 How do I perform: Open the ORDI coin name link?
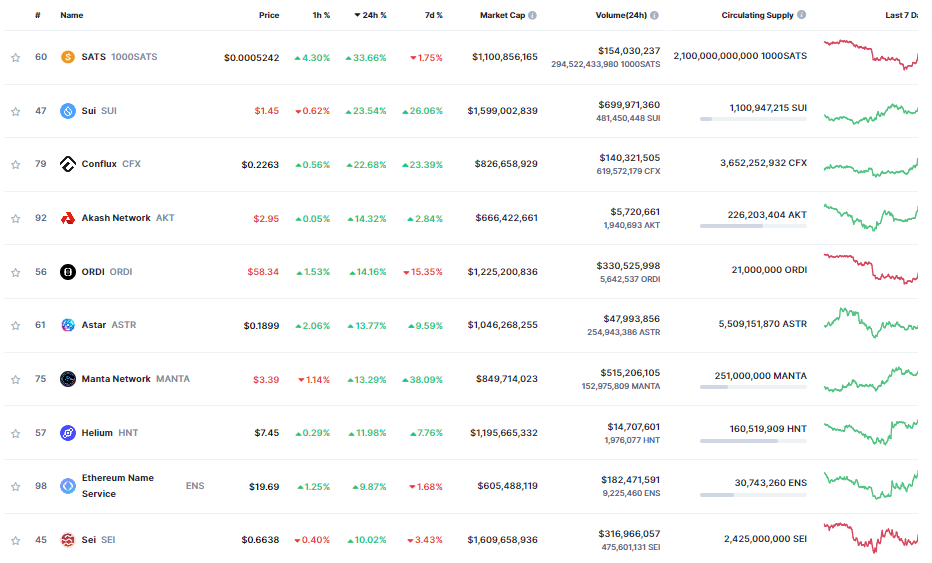point(93,272)
